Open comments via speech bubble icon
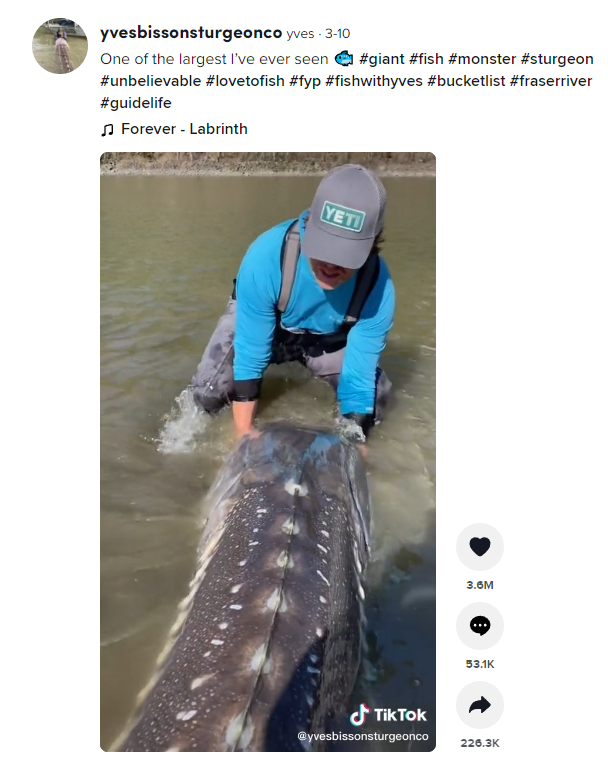608x771 pixels. 480,626
